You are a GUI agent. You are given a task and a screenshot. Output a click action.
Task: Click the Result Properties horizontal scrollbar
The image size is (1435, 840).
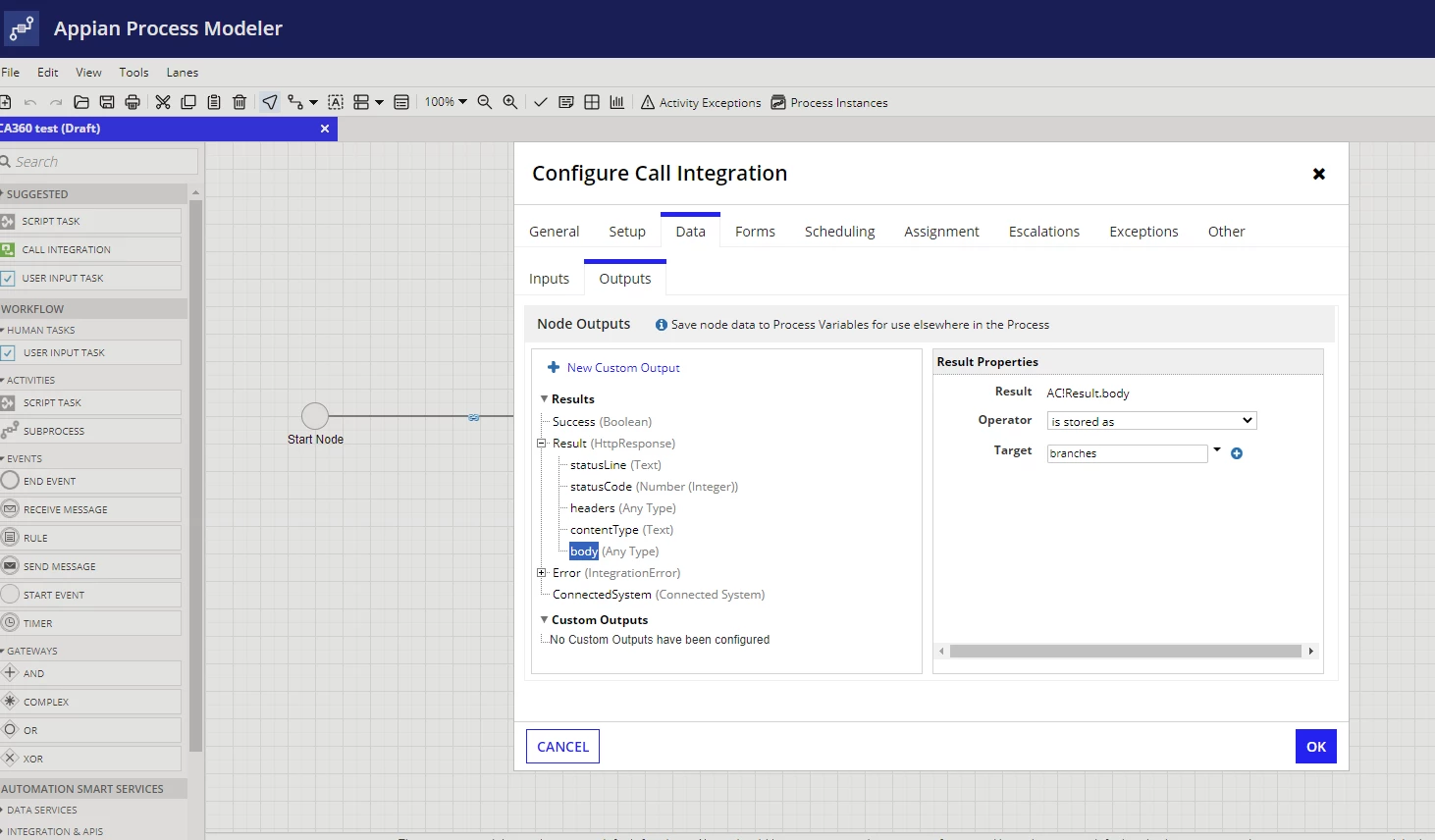point(1126,652)
